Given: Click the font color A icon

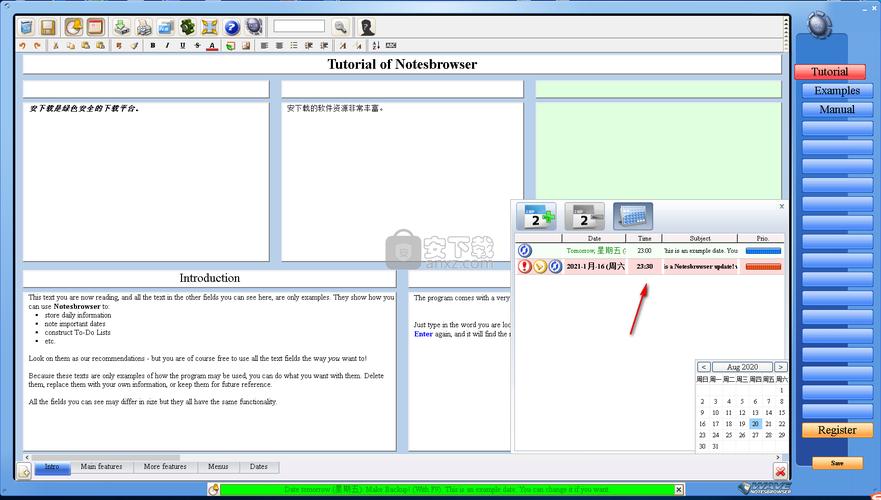Looking at the screenshot, I should [x=212, y=46].
